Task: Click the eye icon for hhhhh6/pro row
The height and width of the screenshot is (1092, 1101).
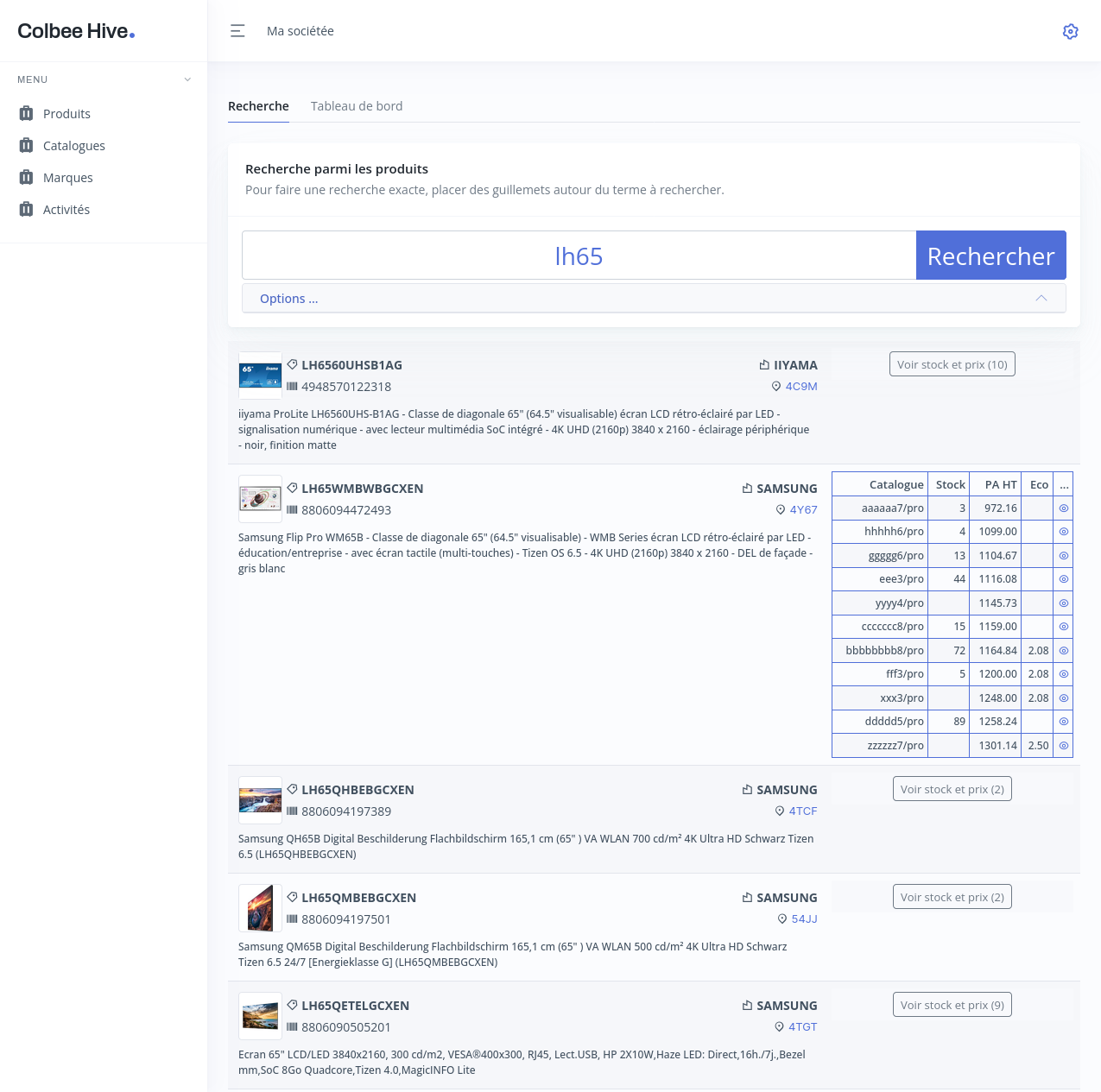Action: pyautogui.click(x=1064, y=532)
